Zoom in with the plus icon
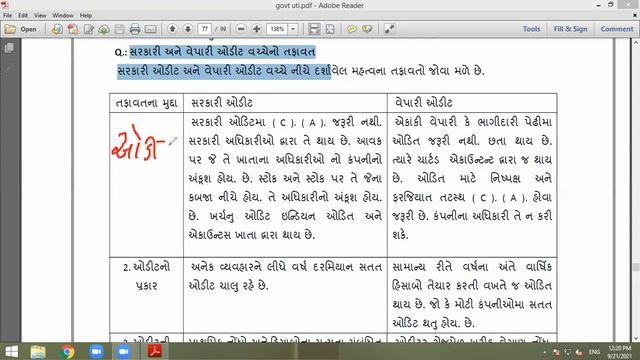640x360 pixels. (x=256, y=29)
